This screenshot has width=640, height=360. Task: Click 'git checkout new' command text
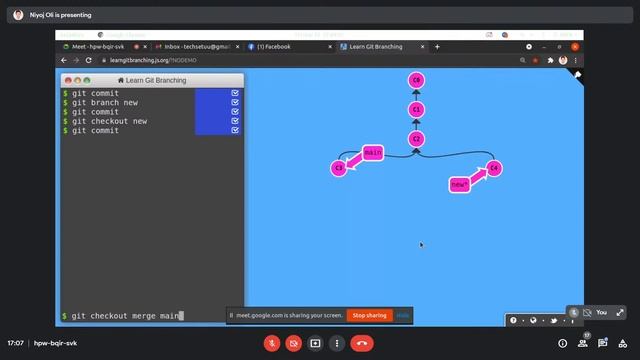109,121
